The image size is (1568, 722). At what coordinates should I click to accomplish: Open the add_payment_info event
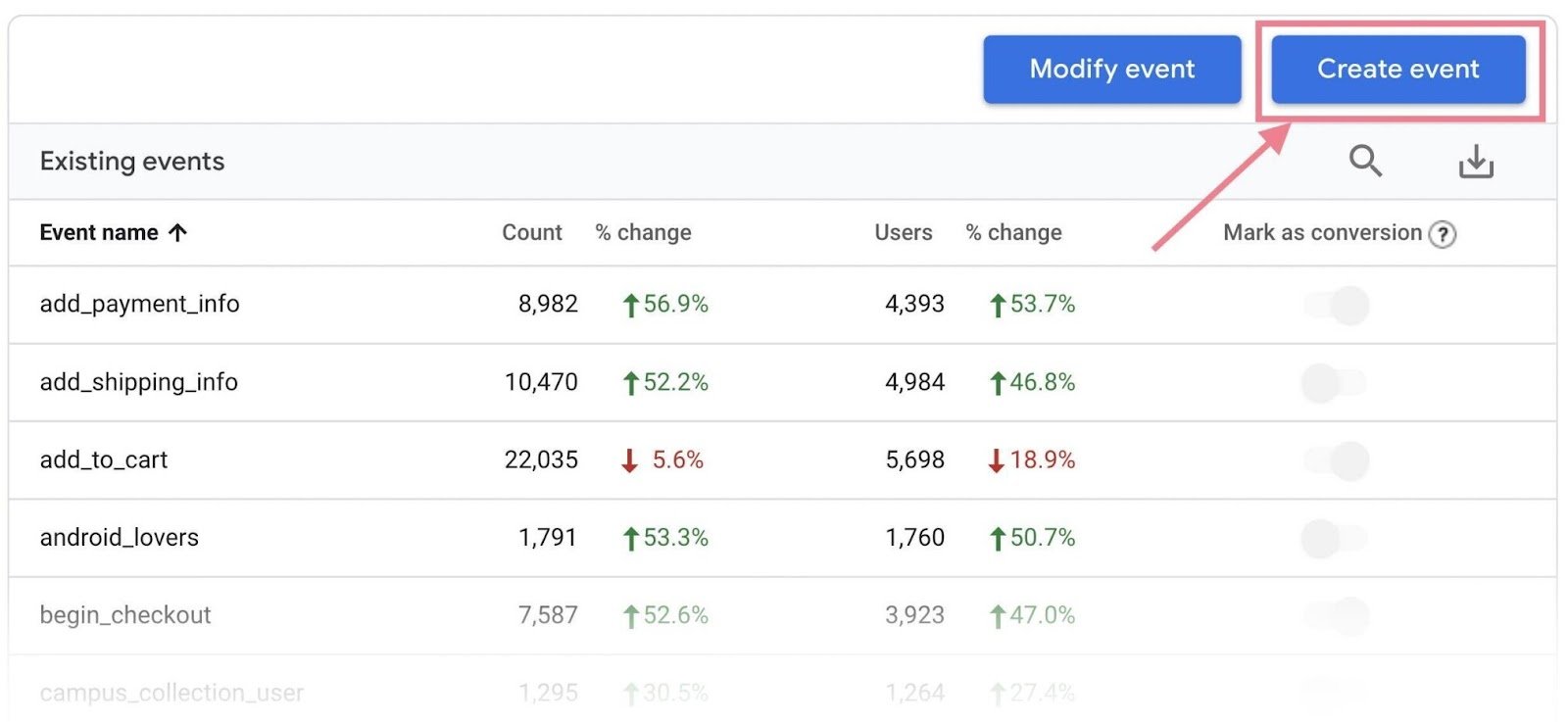(139, 305)
